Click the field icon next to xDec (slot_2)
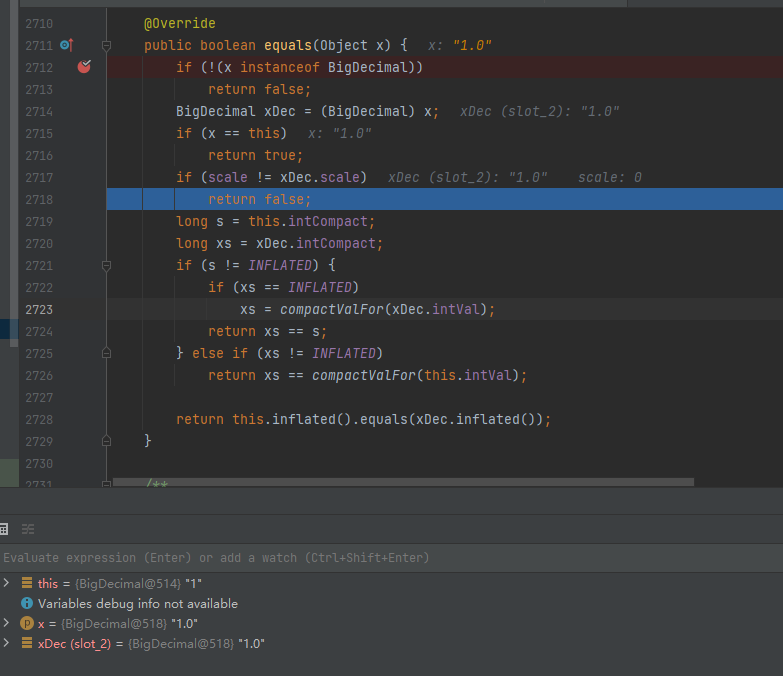Viewport: 783px width, 676px height. pyautogui.click(x=27, y=643)
